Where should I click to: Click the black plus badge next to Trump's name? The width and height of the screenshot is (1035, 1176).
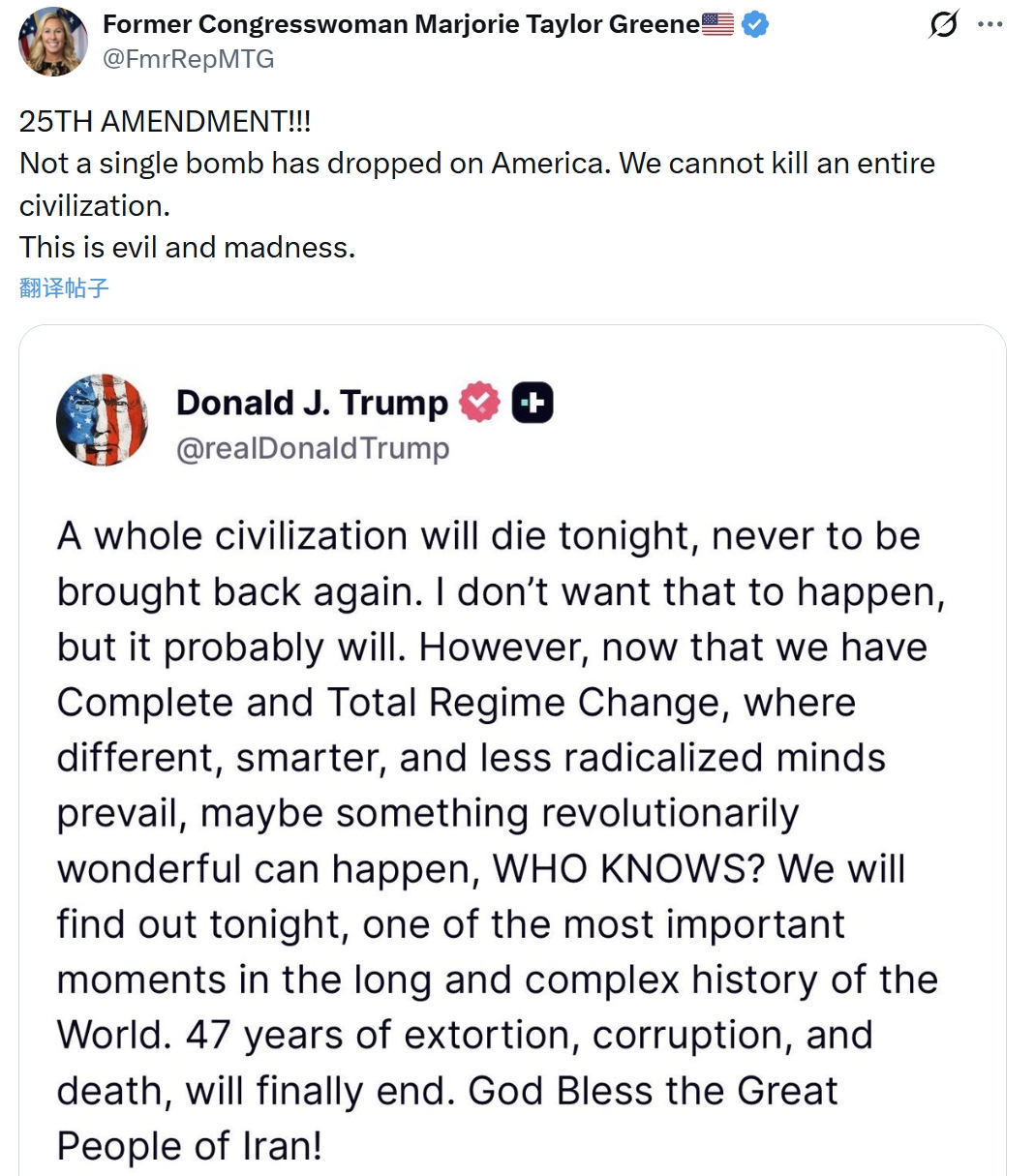(533, 403)
